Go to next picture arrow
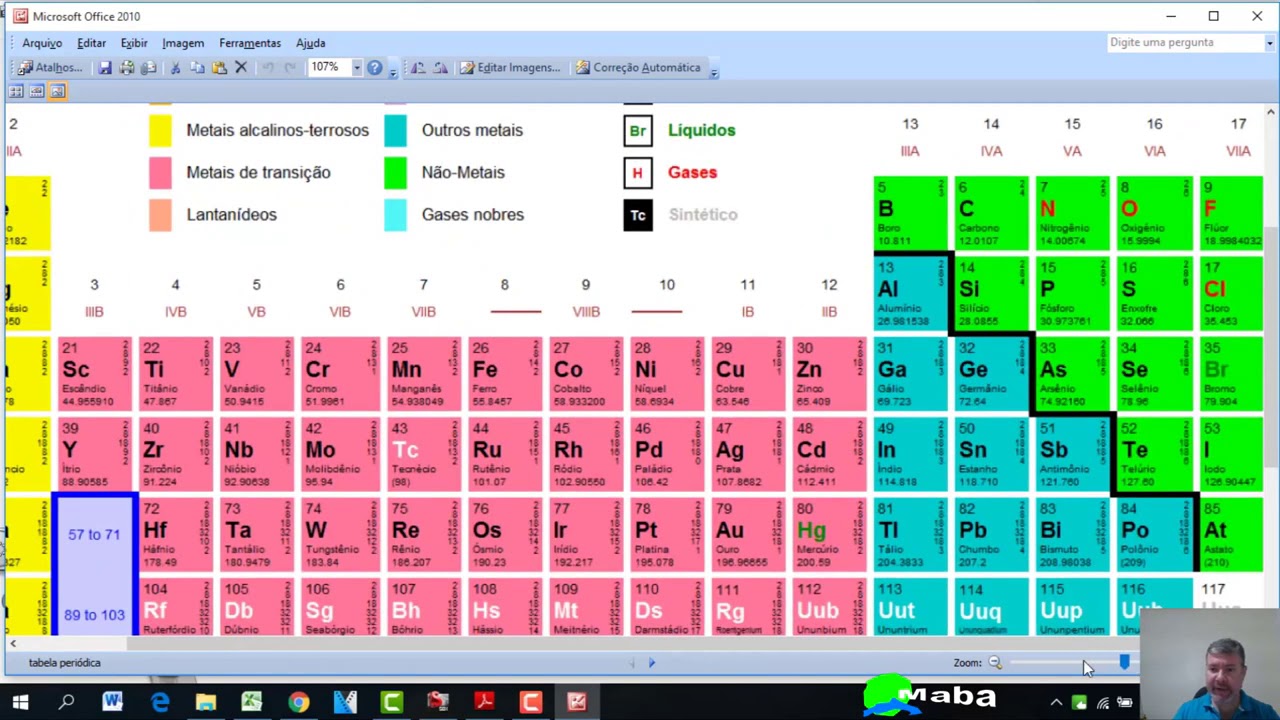This screenshot has width=1280, height=720. coord(651,662)
